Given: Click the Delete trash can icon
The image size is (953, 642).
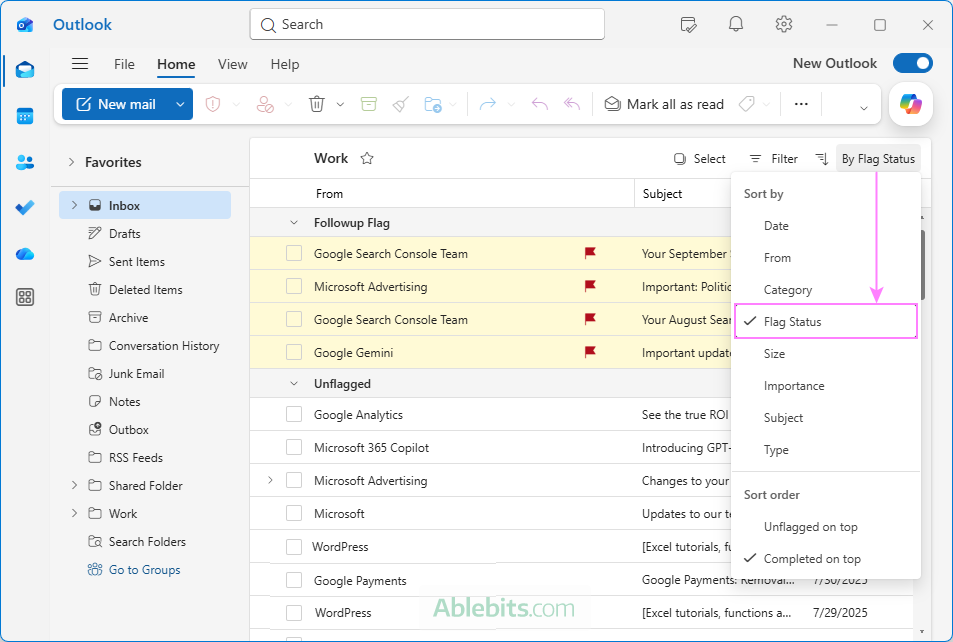Looking at the screenshot, I should [317, 104].
